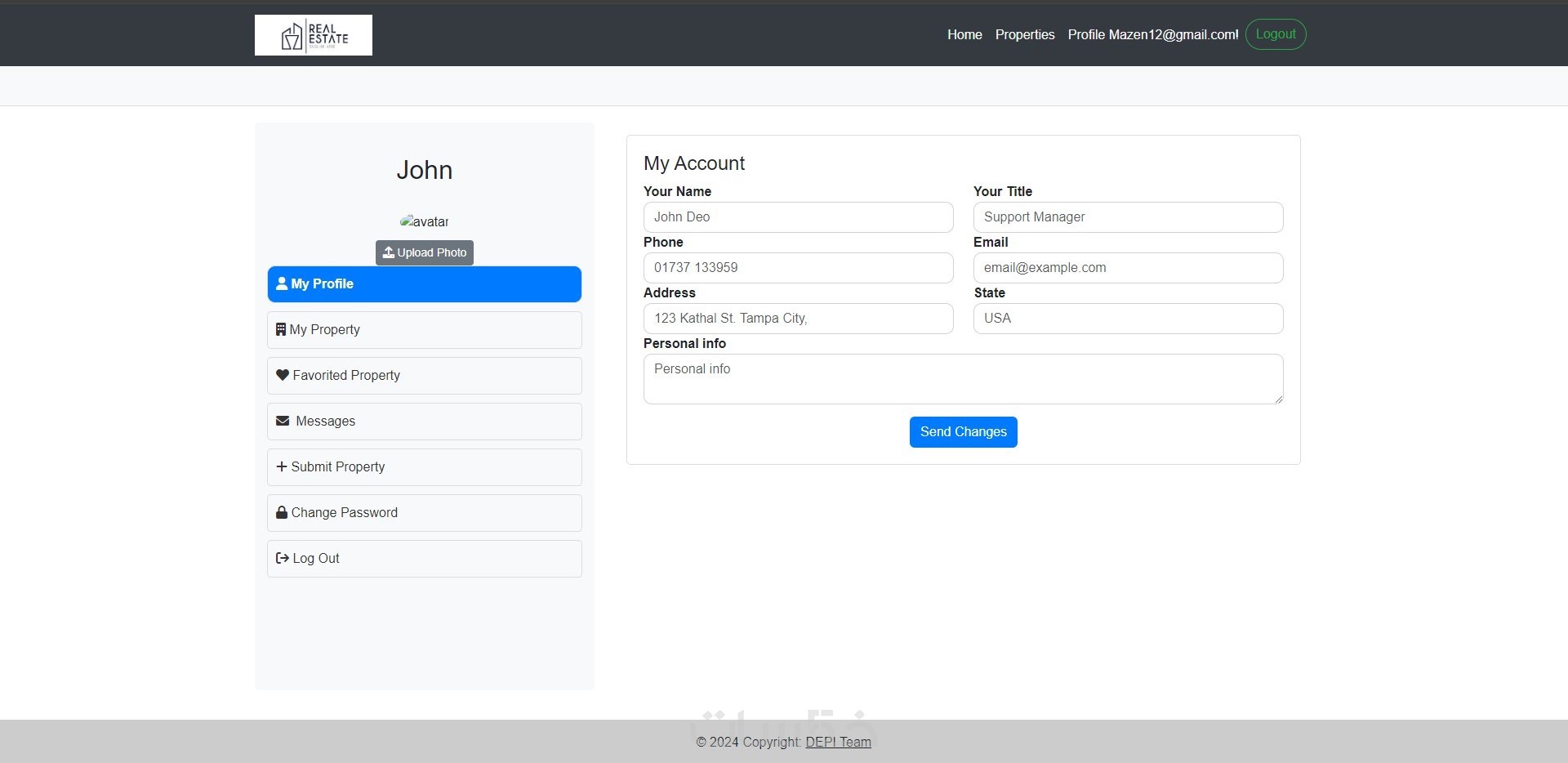Upload a new profile photo

click(425, 252)
